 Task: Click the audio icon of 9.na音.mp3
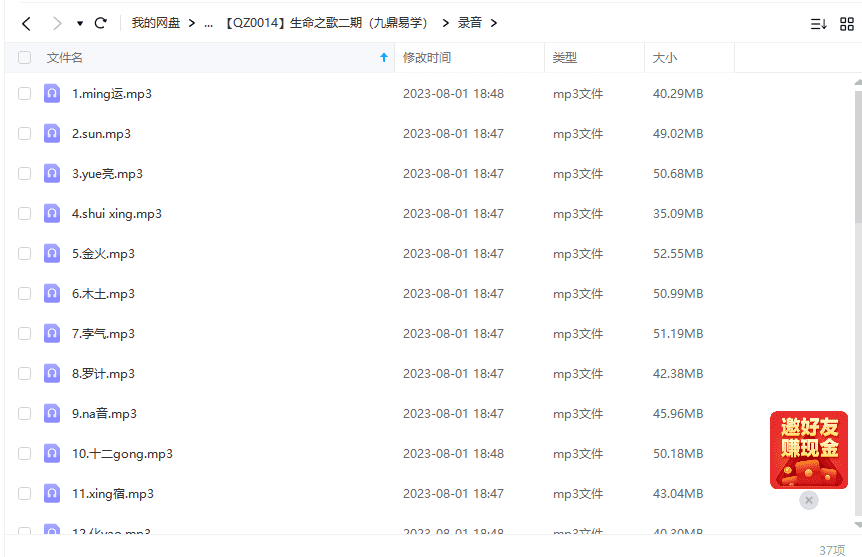point(52,413)
